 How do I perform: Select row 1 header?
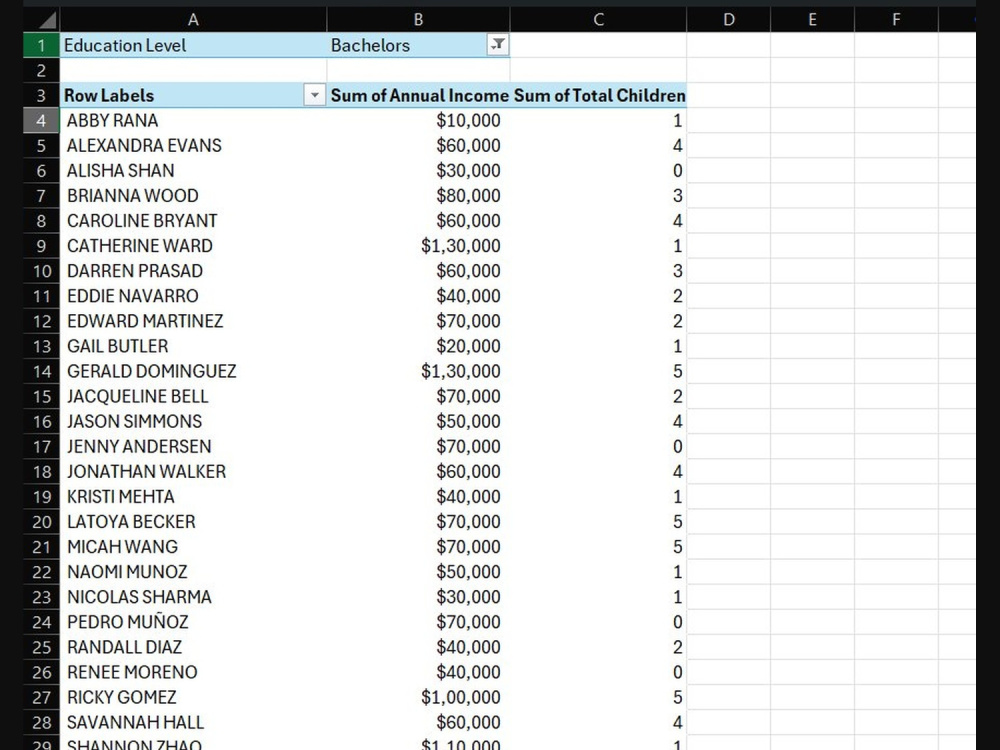(x=41, y=45)
